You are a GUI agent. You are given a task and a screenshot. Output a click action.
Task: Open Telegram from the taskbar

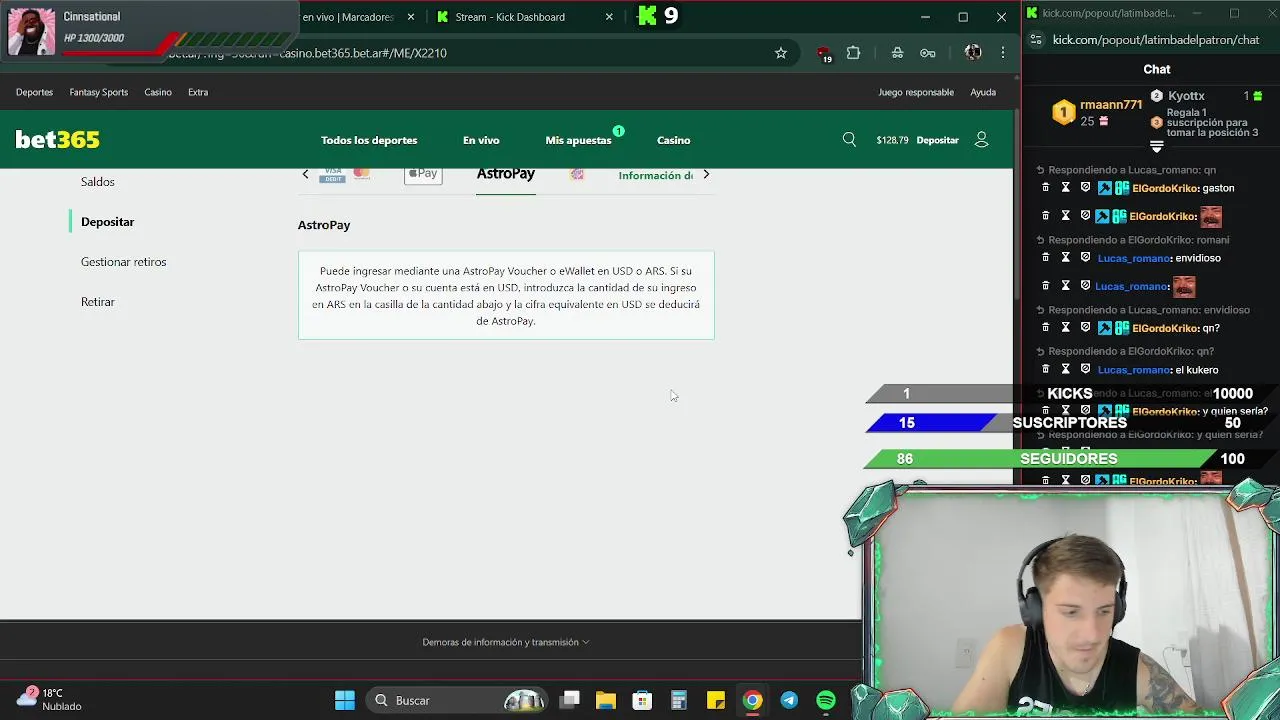tap(789, 700)
